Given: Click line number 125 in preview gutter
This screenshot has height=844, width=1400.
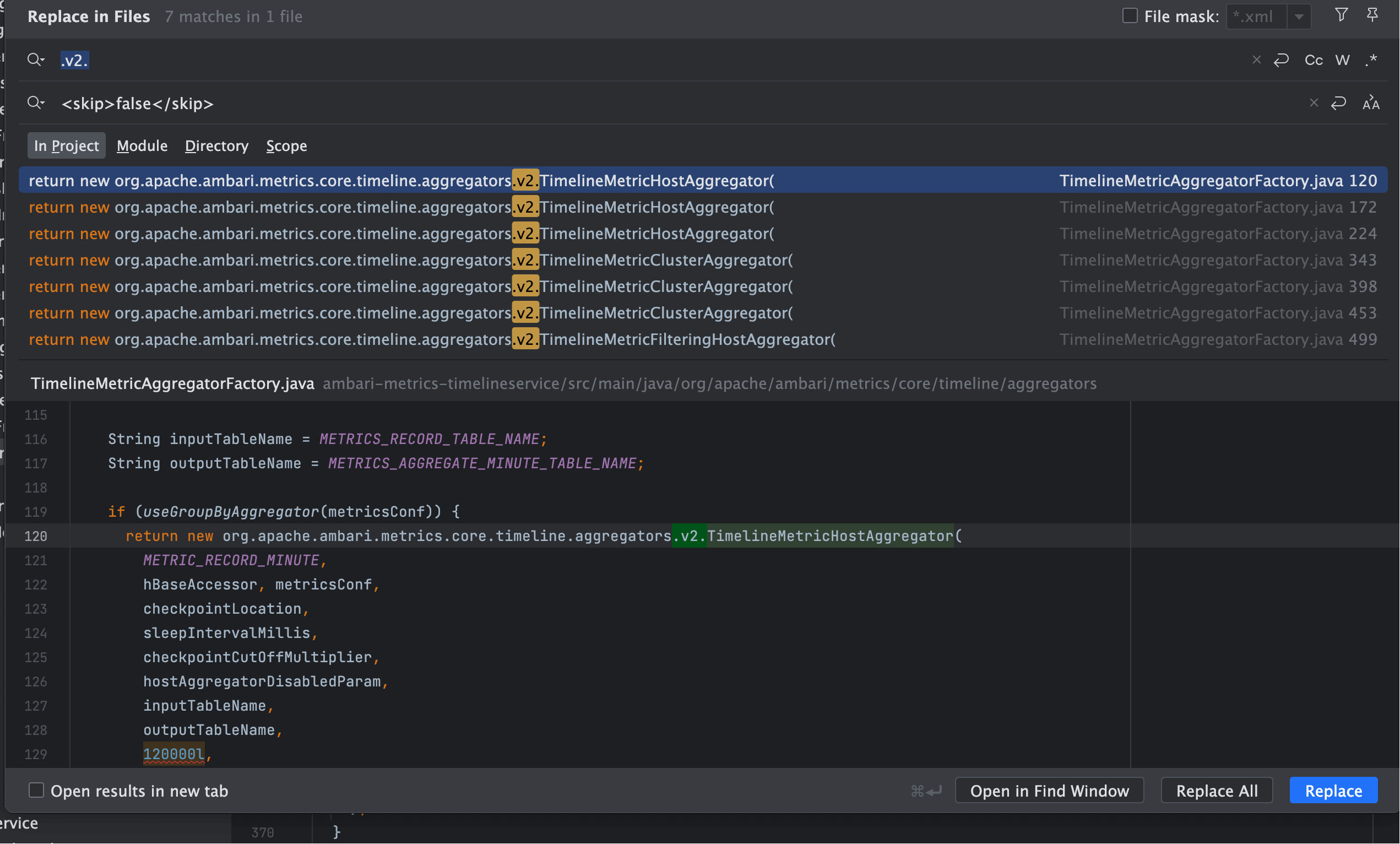Looking at the screenshot, I should [36, 658].
